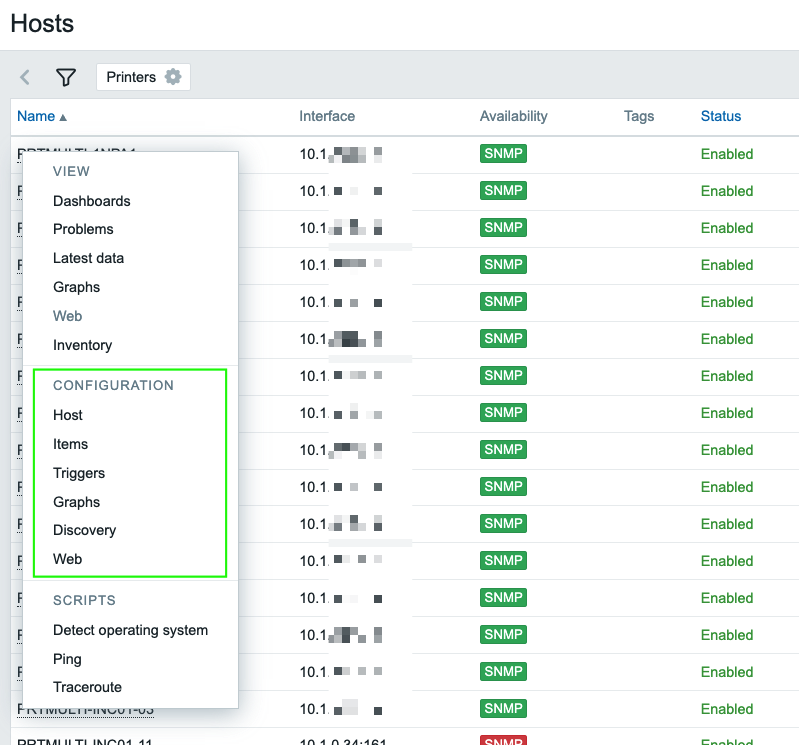Screen dimensions: 799x745
Task: Run the Ping script
Action: pos(67,659)
